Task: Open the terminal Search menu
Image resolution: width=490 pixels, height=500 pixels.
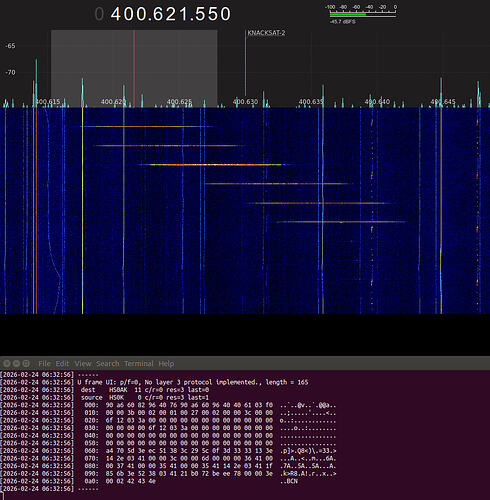Action: (x=107, y=364)
